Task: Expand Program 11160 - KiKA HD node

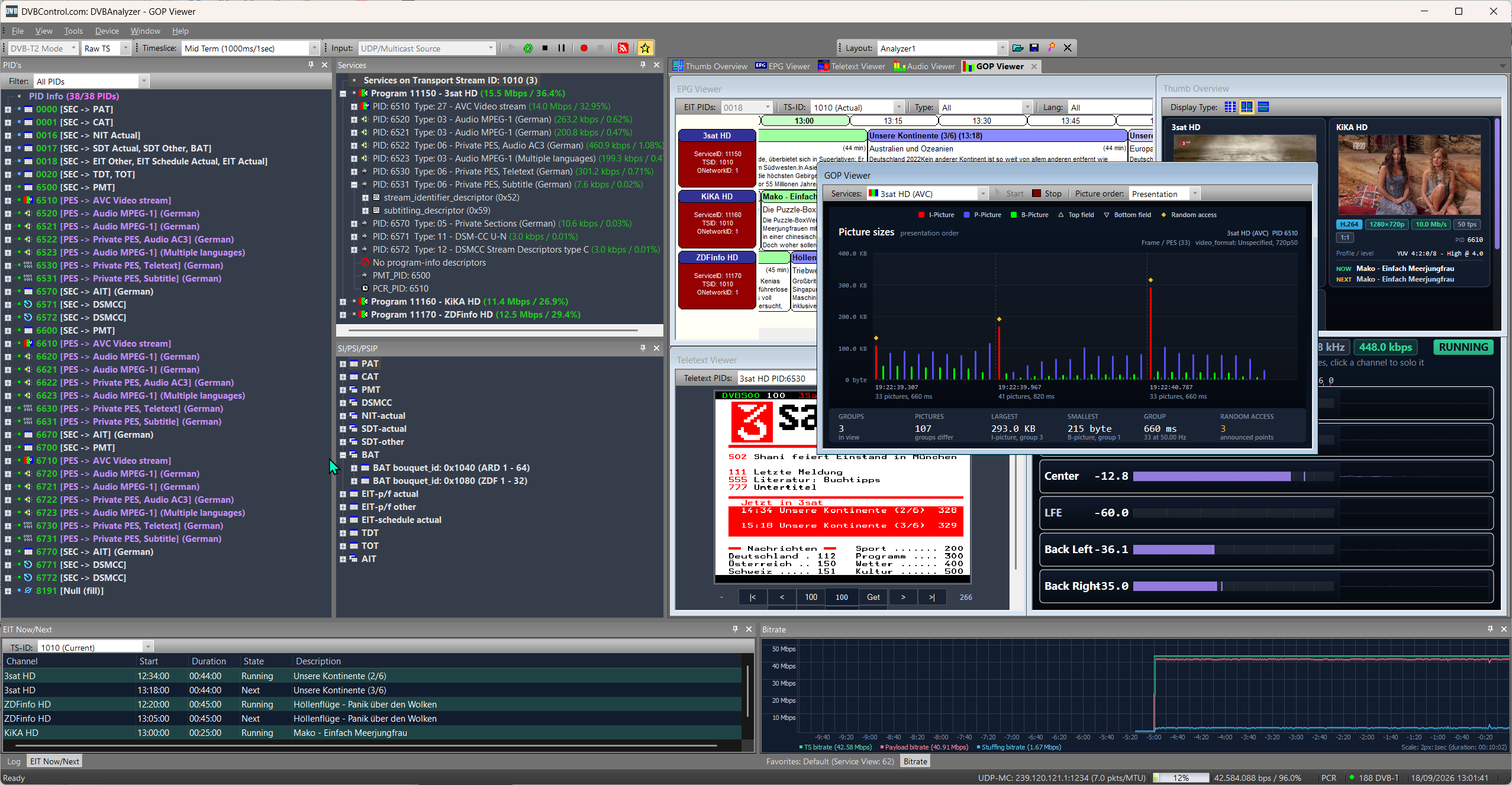Action: tap(343, 302)
